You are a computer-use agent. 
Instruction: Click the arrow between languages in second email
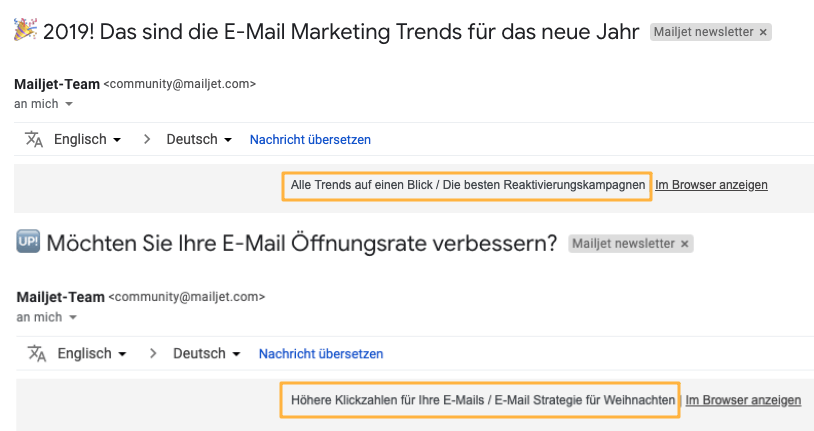153,353
